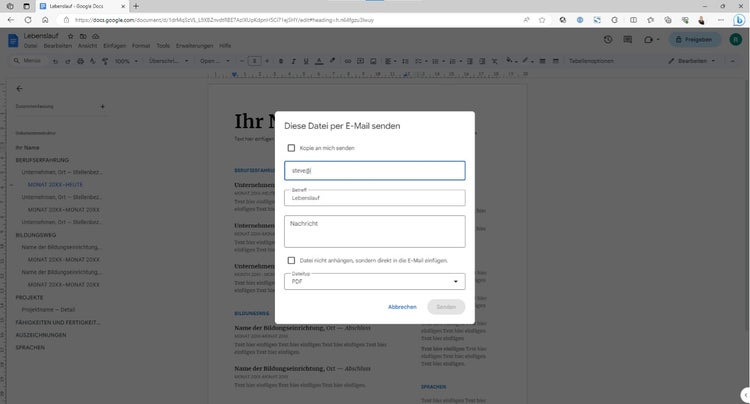
Task: Open the comments history icon
Action: (628, 40)
